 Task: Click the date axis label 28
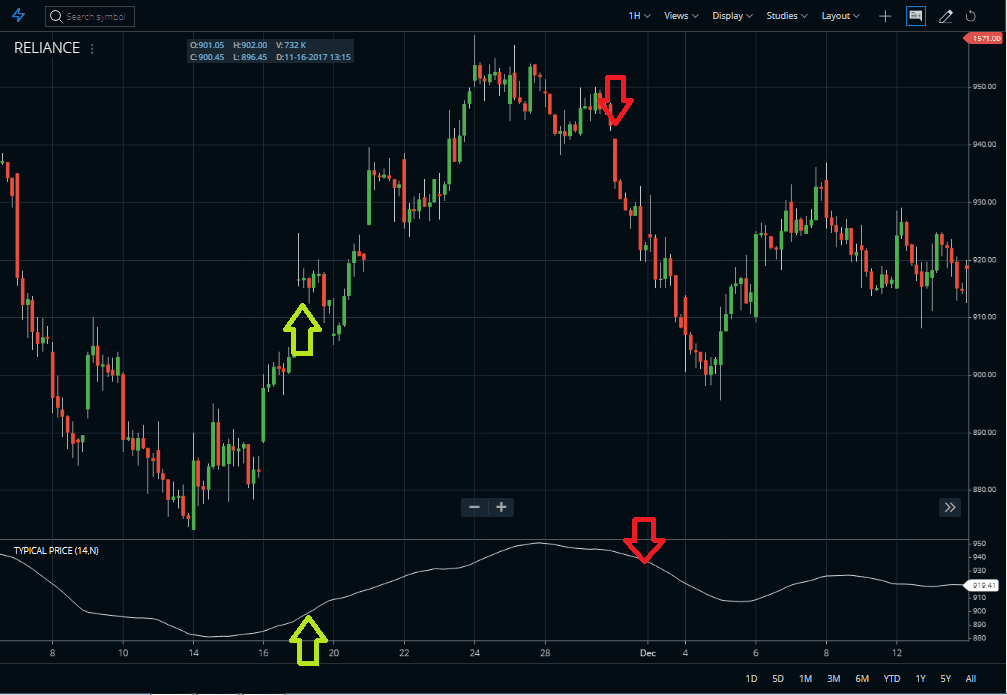(x=545, y=653)
